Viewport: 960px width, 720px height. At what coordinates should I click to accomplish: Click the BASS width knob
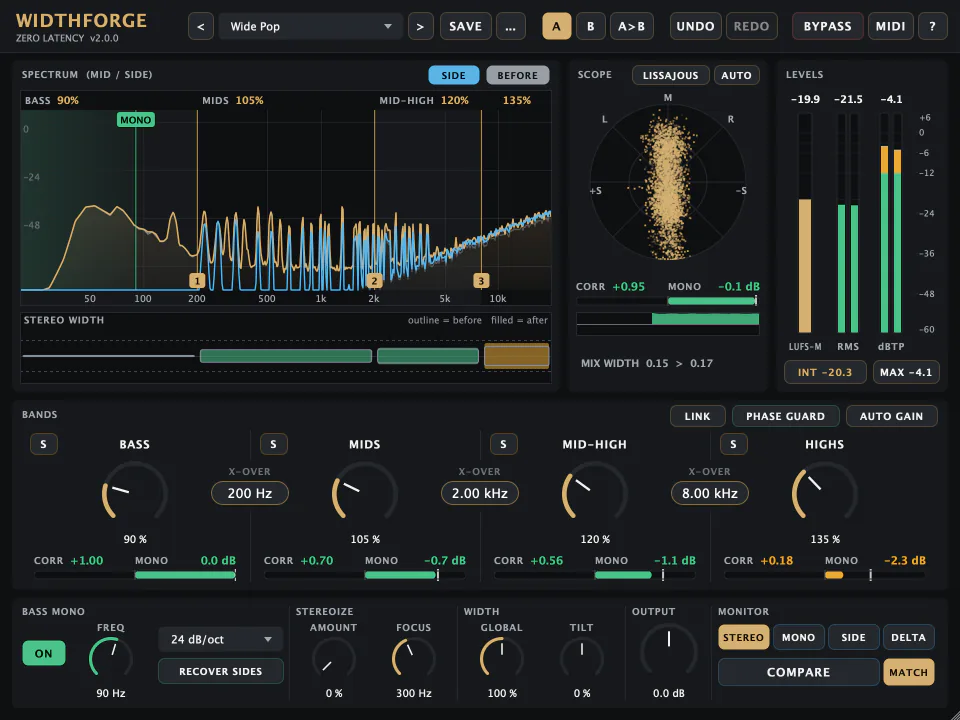click(x=135, y=493)
